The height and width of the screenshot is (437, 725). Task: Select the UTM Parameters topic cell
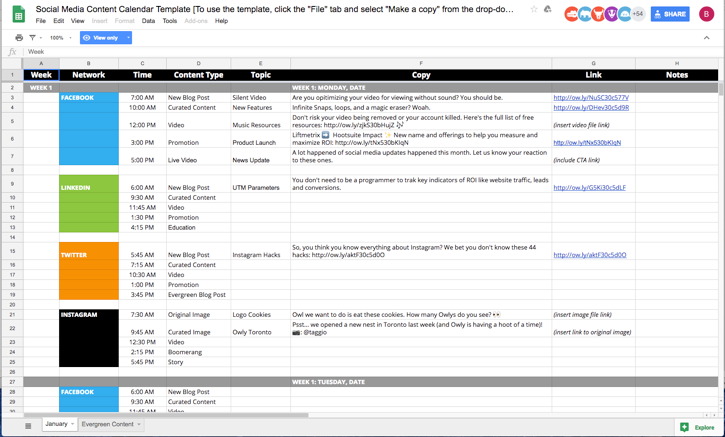(x=260, y=184)
